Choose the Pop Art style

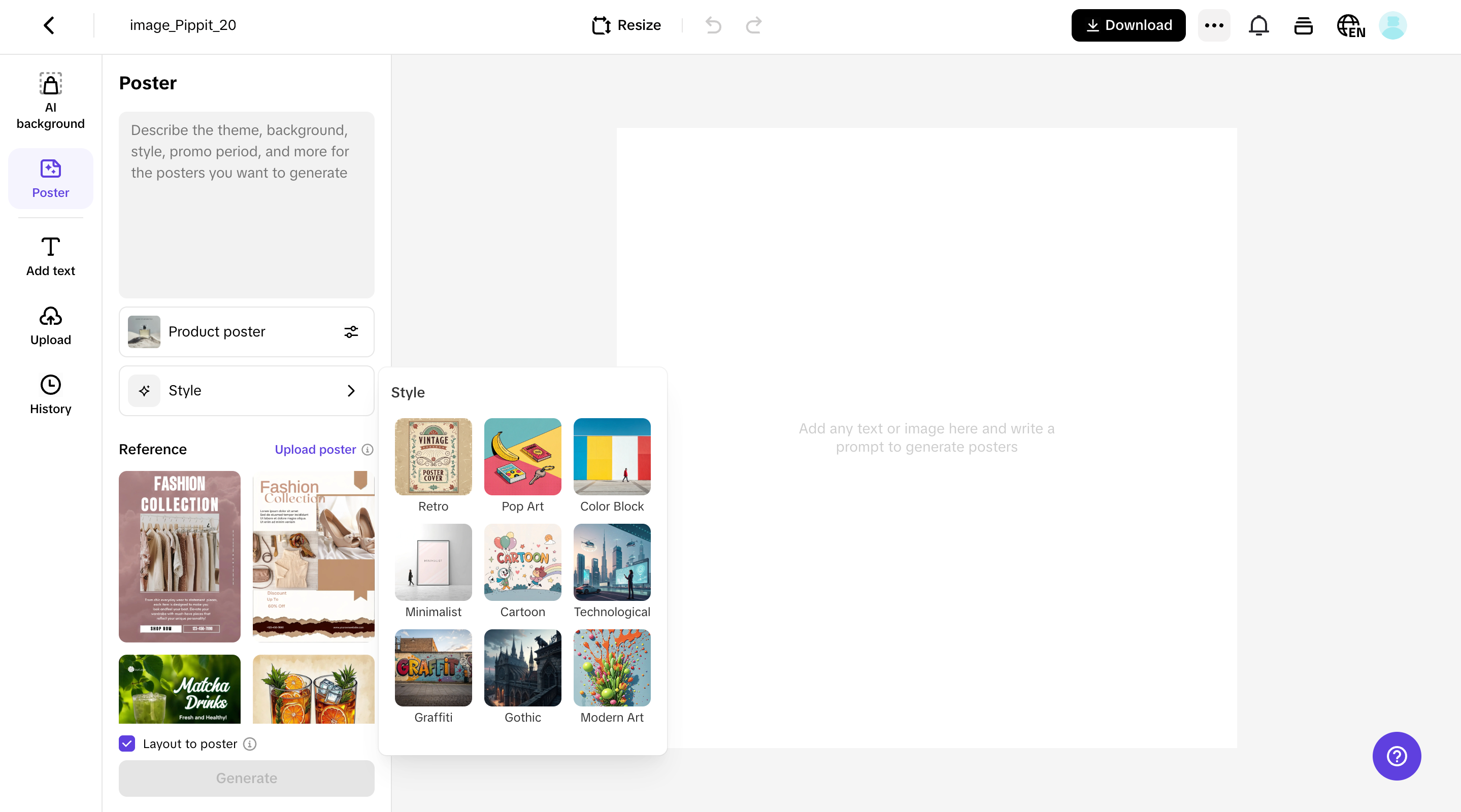[522, 456]
